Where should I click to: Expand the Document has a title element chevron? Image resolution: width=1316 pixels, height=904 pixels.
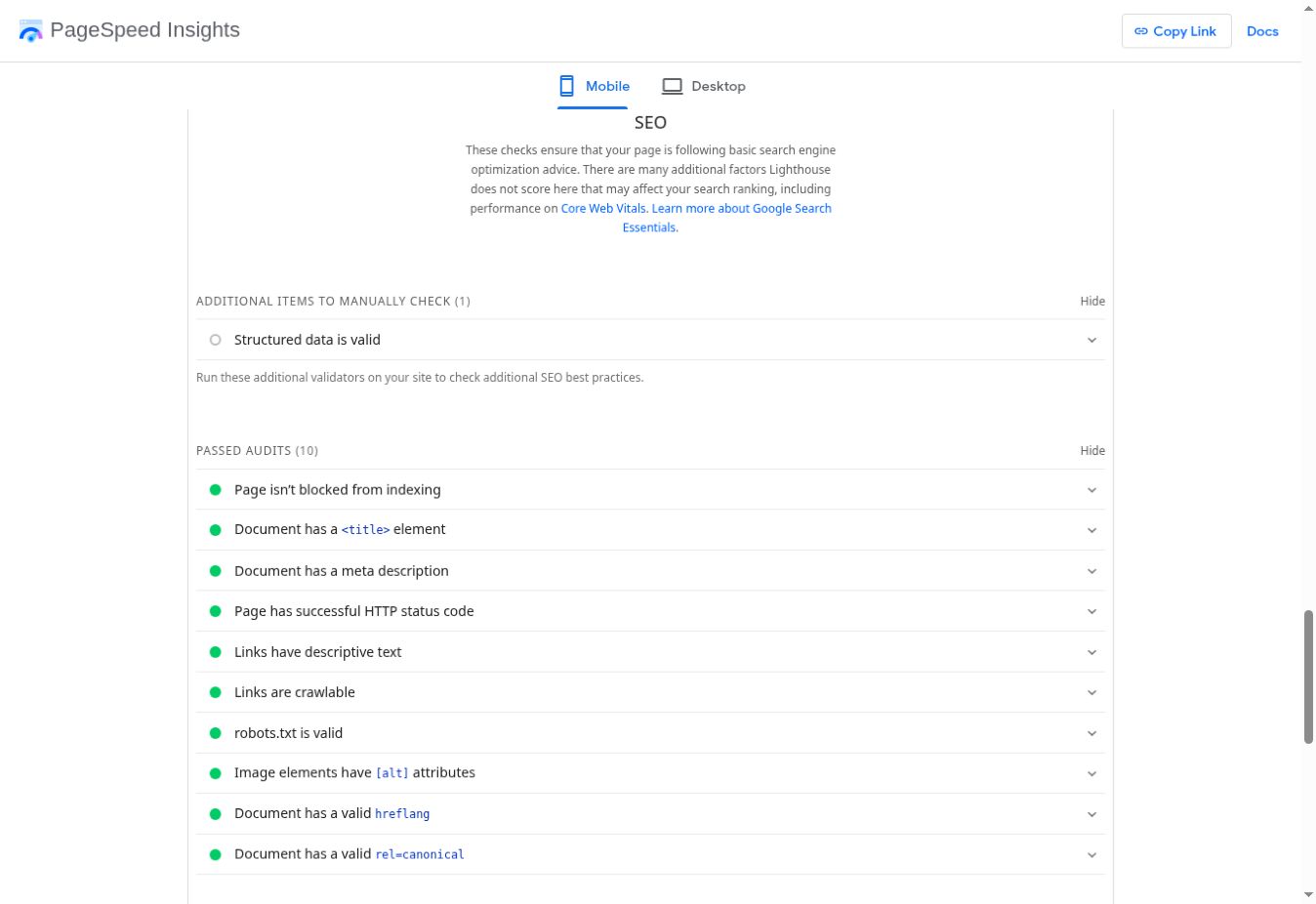click(1092, 530)
